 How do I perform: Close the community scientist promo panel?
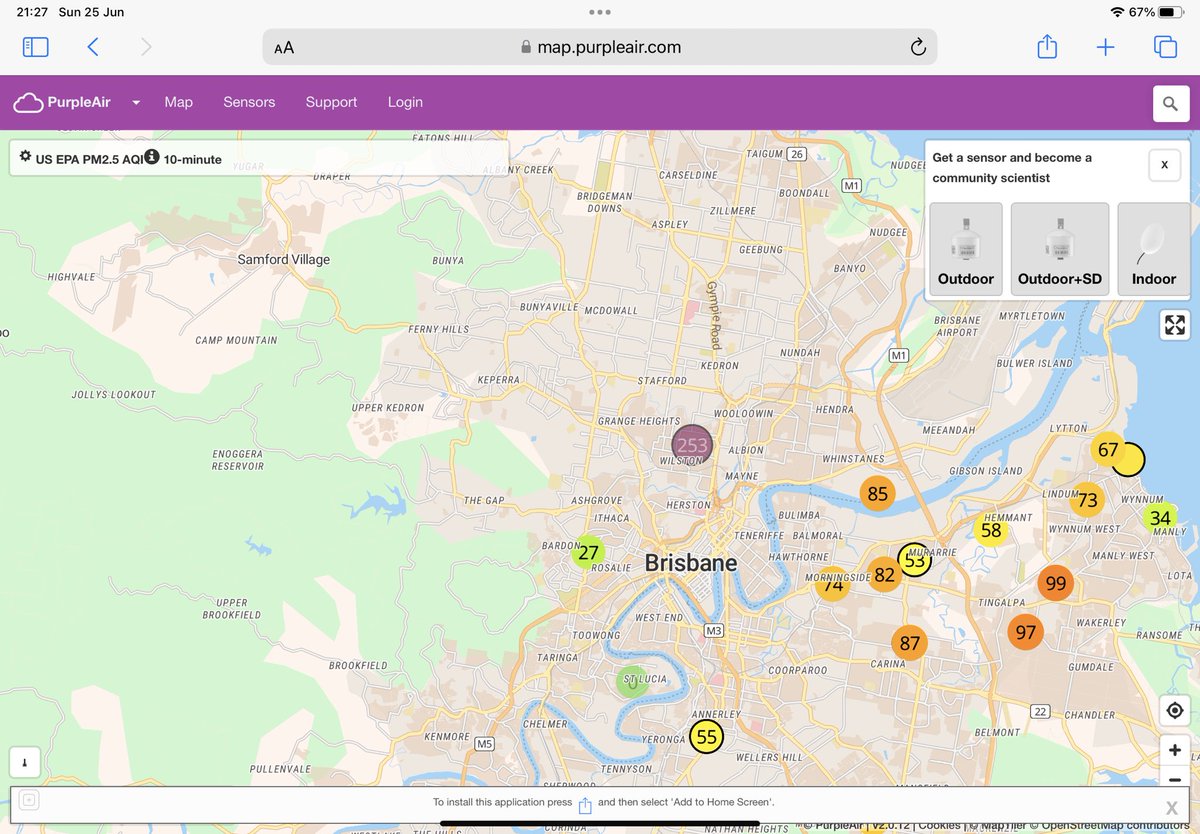click(1164, 165)
